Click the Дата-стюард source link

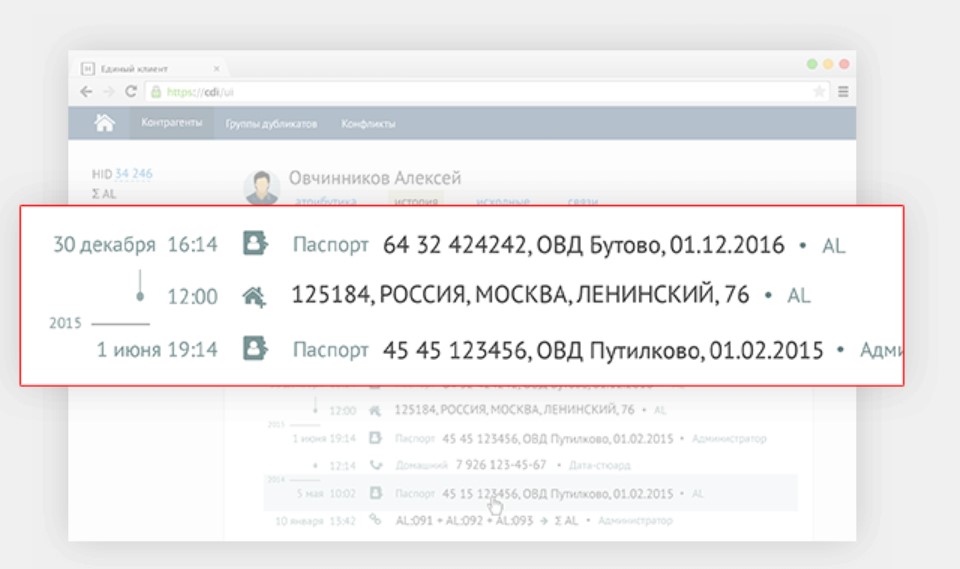(599, 465)
